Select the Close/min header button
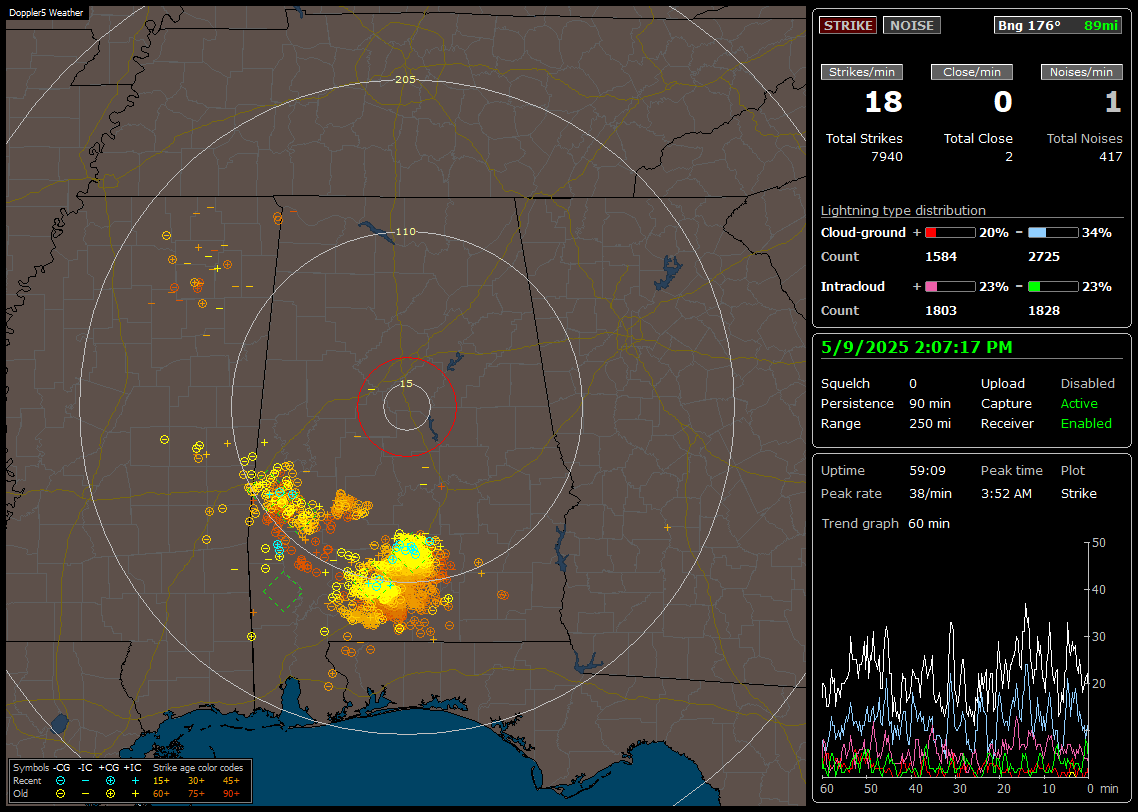Screen dimensions: 1138x812 pyautogui.click(x=972, y=72)
